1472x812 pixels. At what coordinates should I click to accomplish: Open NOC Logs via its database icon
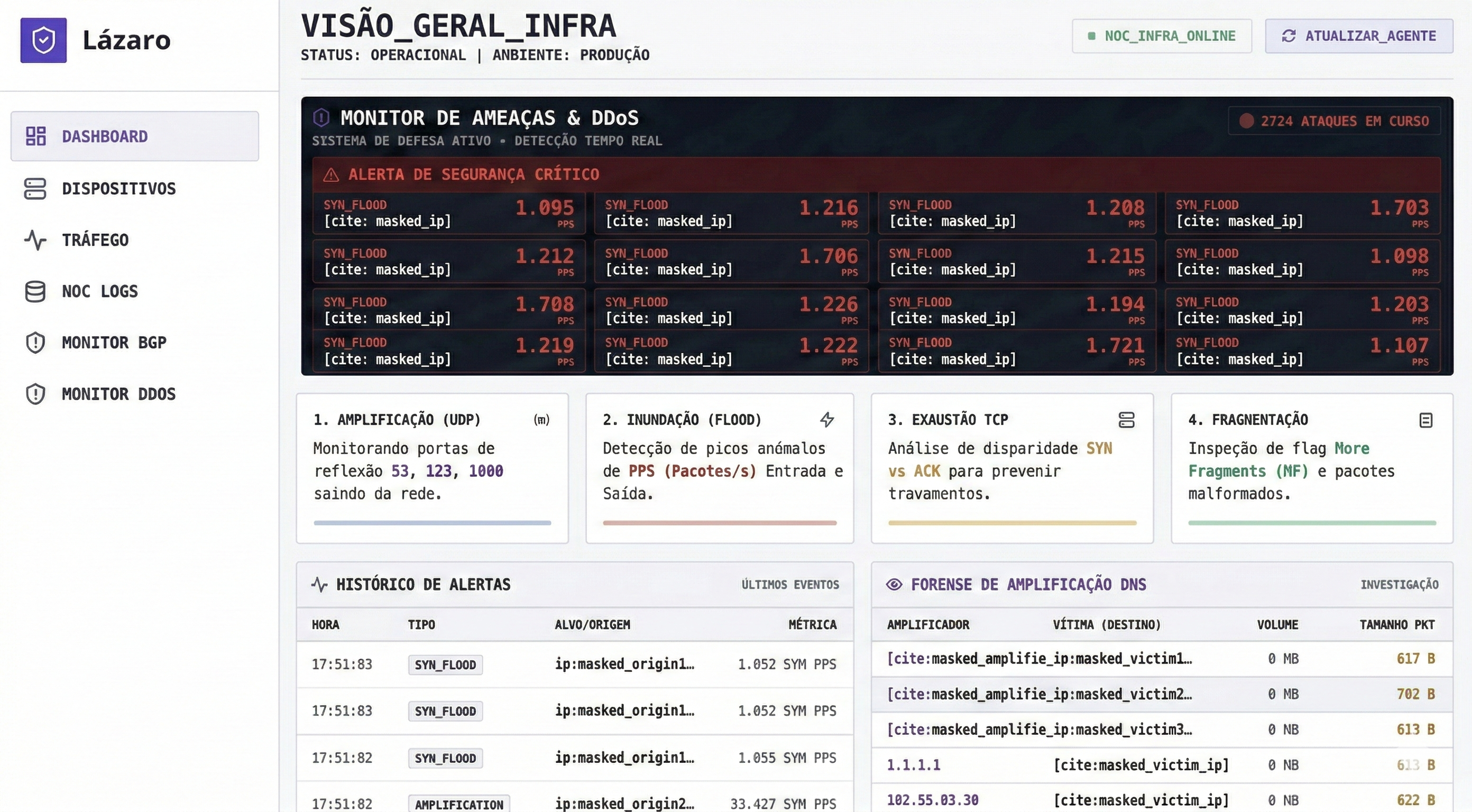[35, 291]
